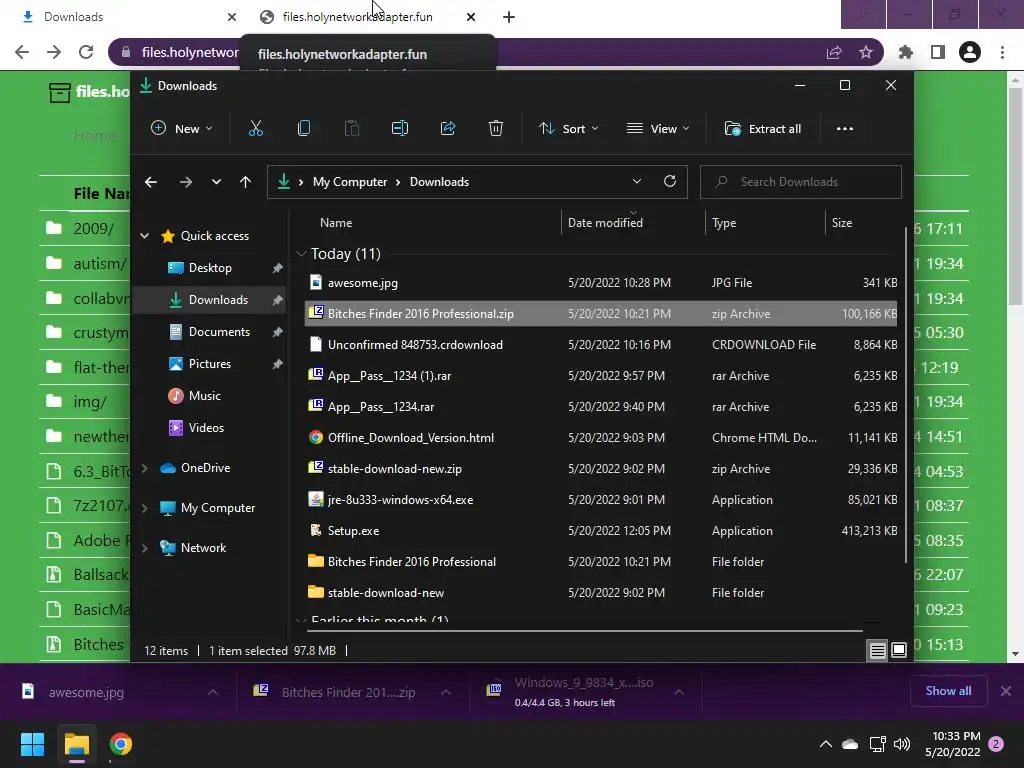This screenshot has width=1024, height=768.
Task: Open the See more three-dots menu
Action: pyautogui.click(x=844, y=129)
